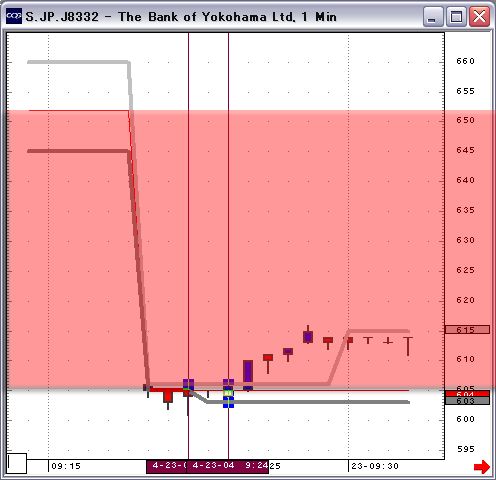Close the Bank of Yokohama chart window
496x480 pixels.
point(479,16)
